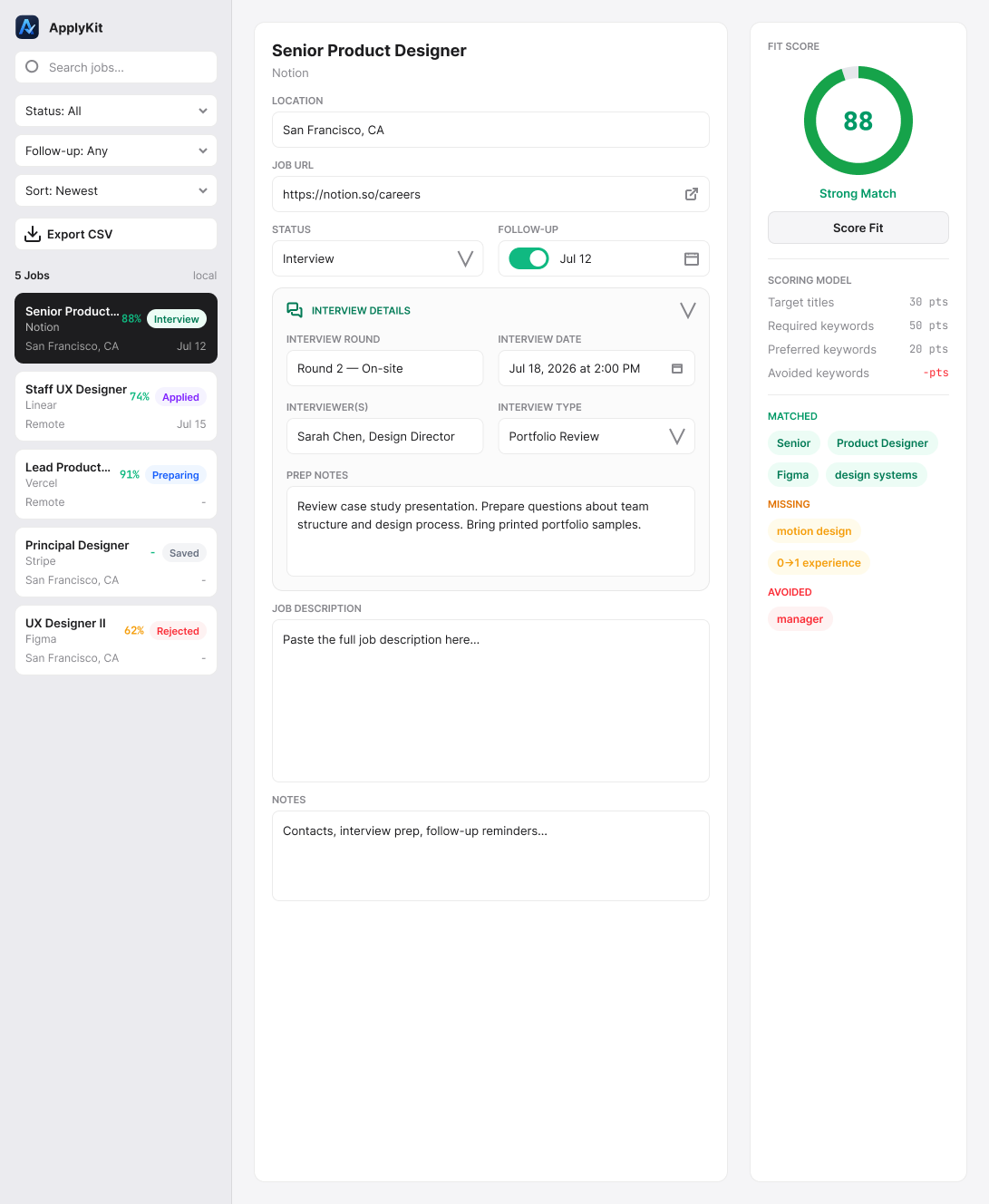Click the Senior matched keyword chip
This screenshot has height=1204, width=989.
793,443
